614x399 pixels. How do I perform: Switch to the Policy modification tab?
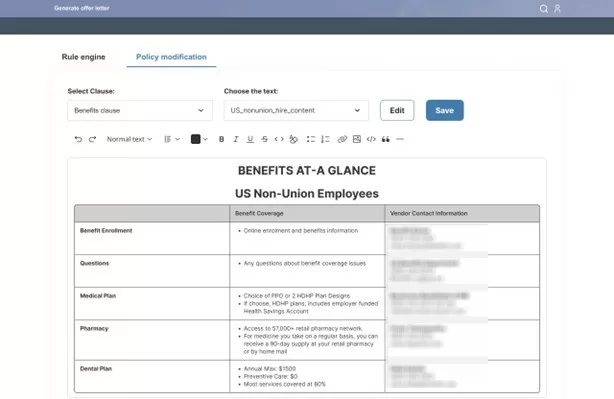click(x=171, y=57)
